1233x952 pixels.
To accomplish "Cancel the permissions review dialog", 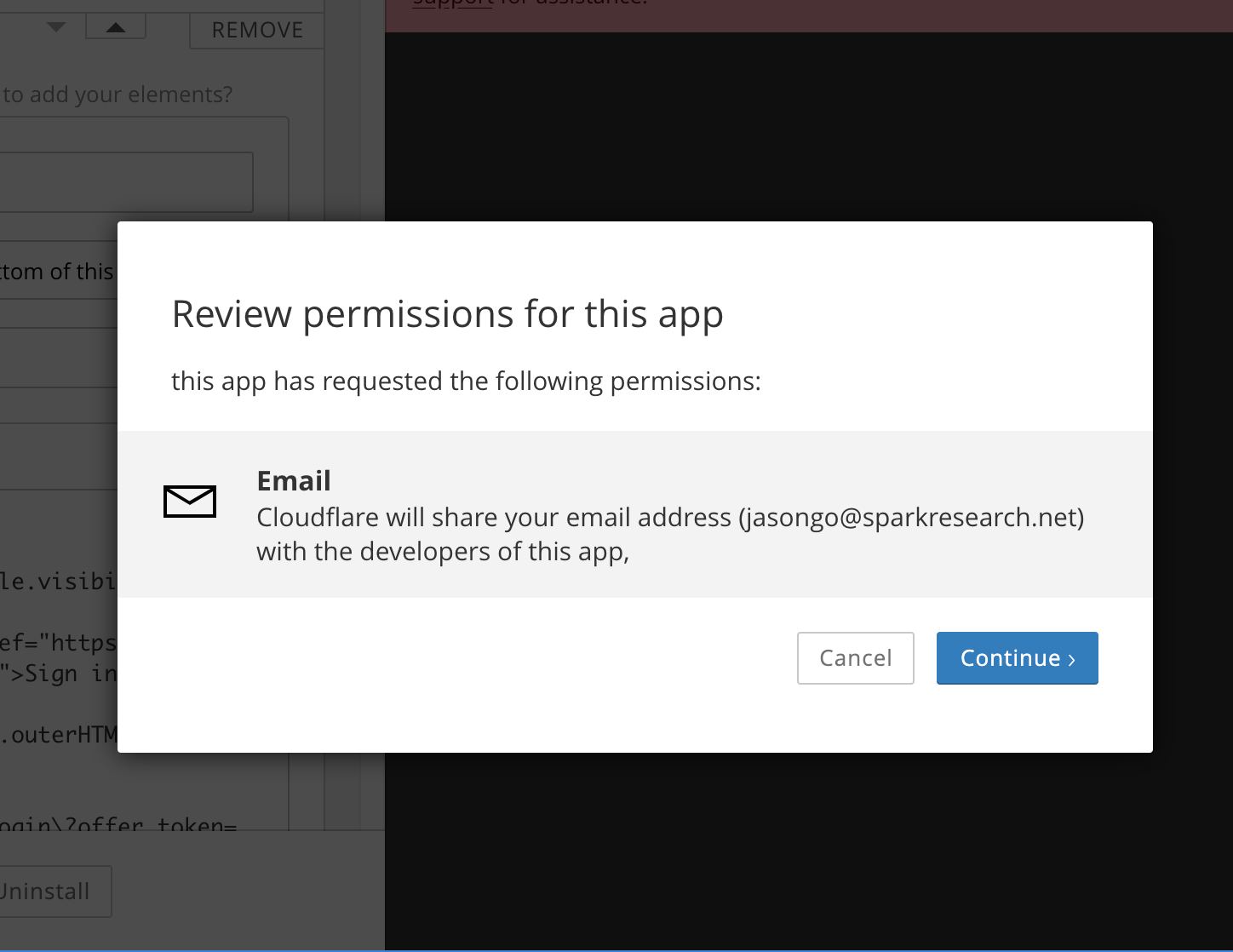I will 855,657.
